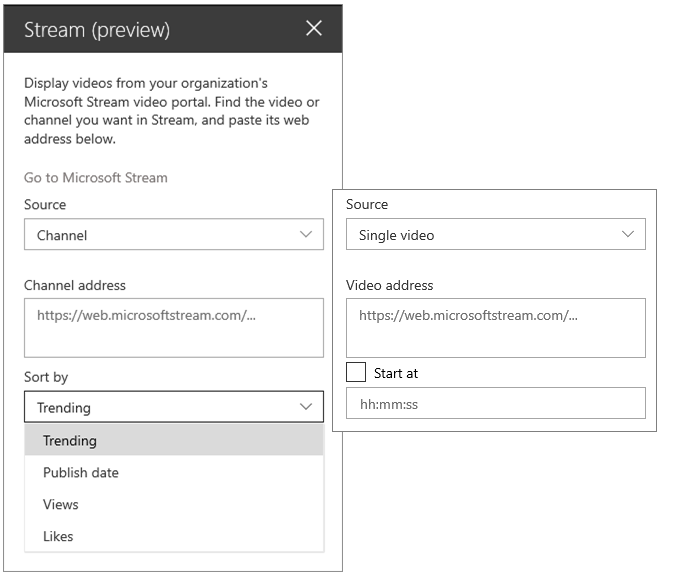Close the Stream (preview) panel

click(314, 29)
